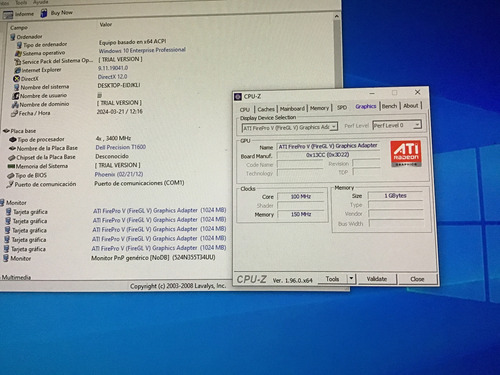
Task: Click the Nombre de la Placa Base icon
Action: point(12,148)
